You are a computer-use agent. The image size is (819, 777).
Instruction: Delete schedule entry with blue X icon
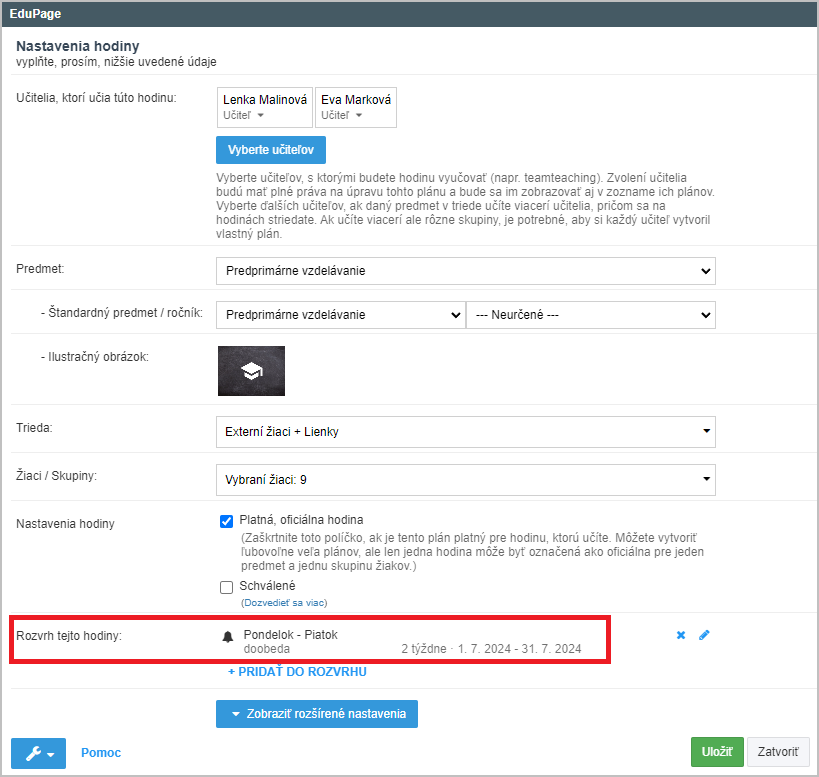coord(681,635)
